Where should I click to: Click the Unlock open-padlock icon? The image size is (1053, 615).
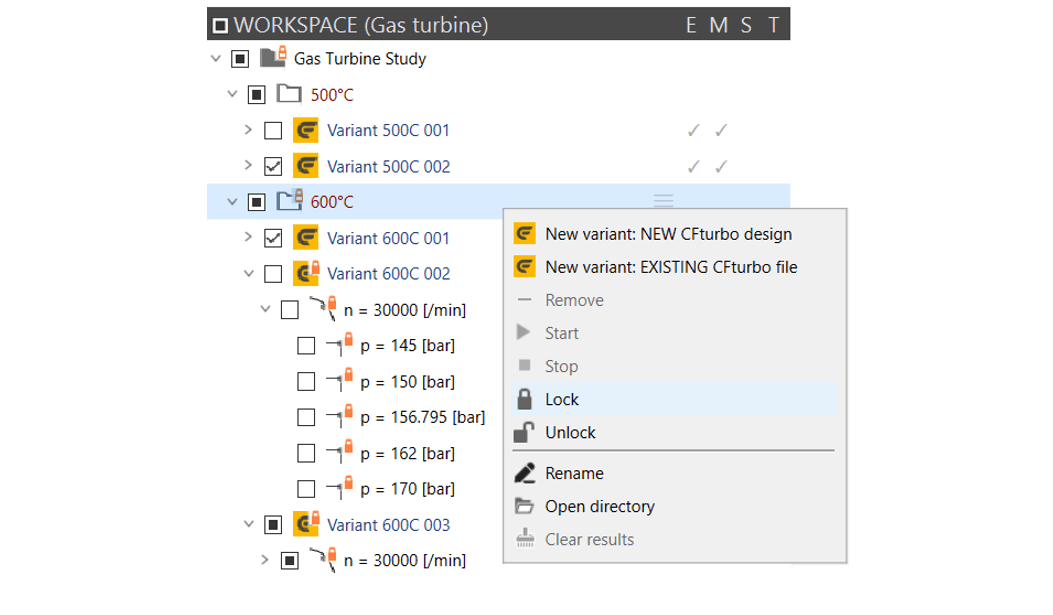tap(524, 432)
